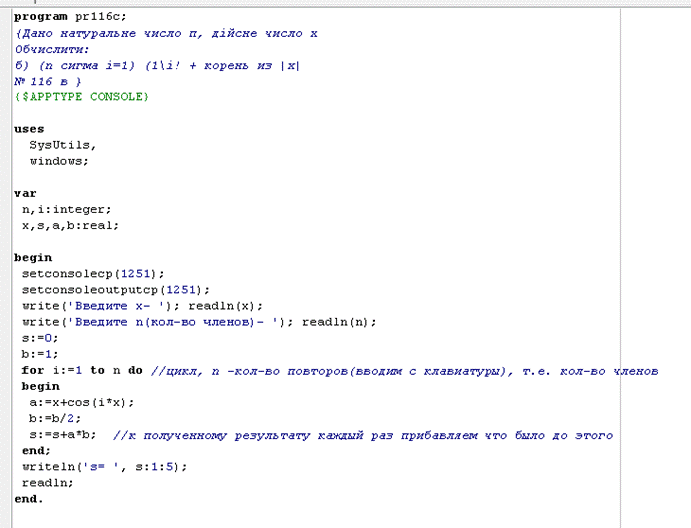Click the 'for i:=1 to n do' statement
Screen dimensions: 691x528
[82, 371]
